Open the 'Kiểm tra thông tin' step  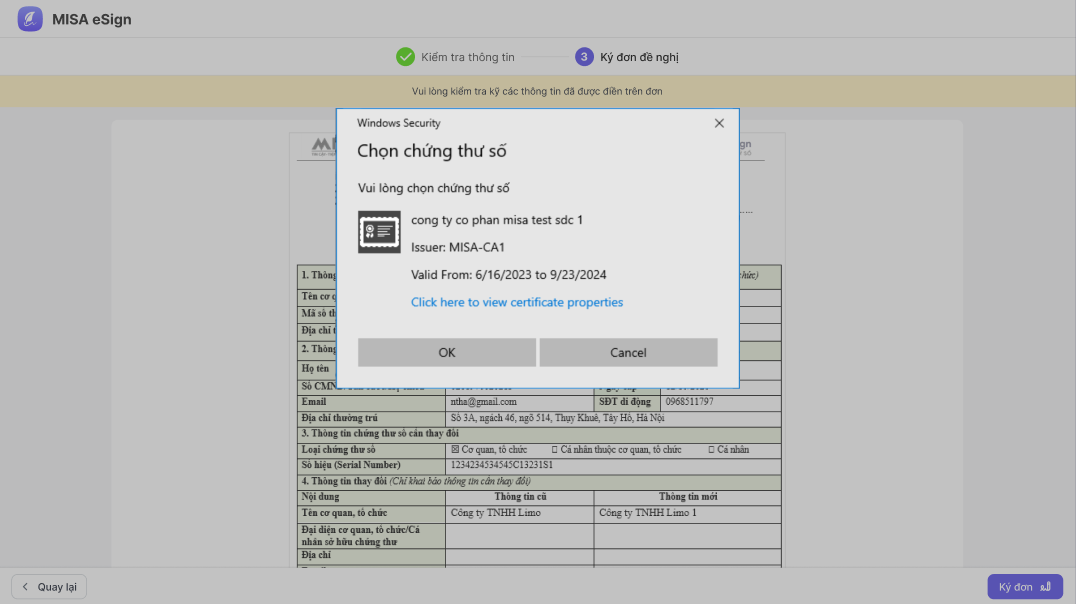(467, 57)
